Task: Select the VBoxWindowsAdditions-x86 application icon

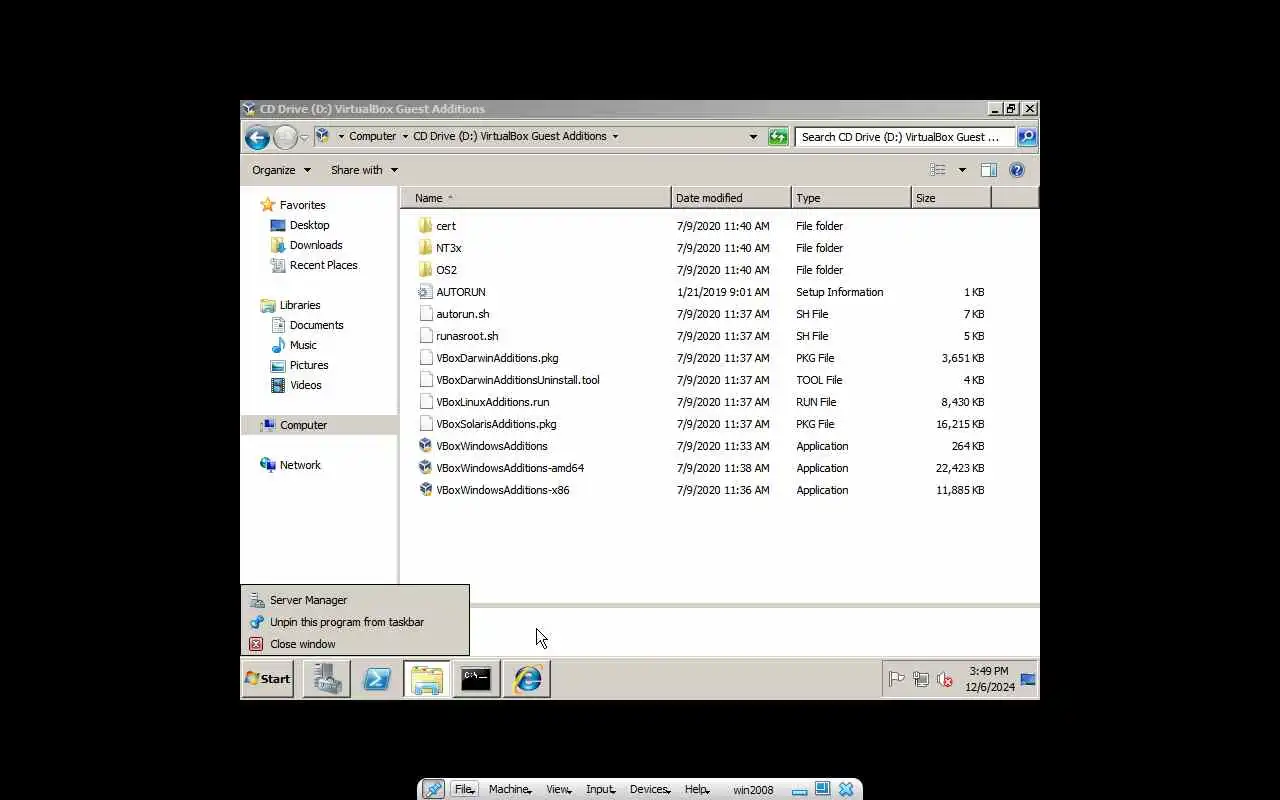Action: pyautogui.click(x=425, y=490)
